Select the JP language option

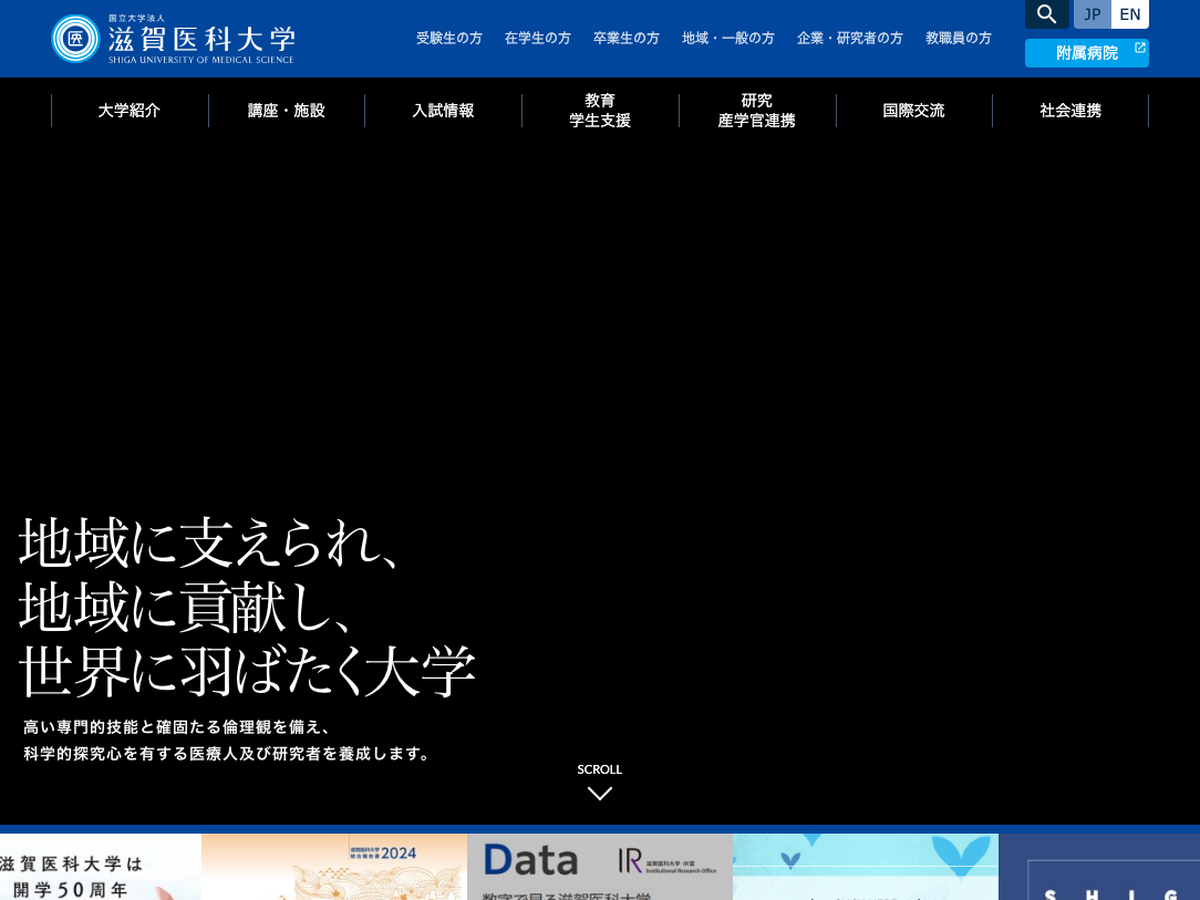(1092, 14)
